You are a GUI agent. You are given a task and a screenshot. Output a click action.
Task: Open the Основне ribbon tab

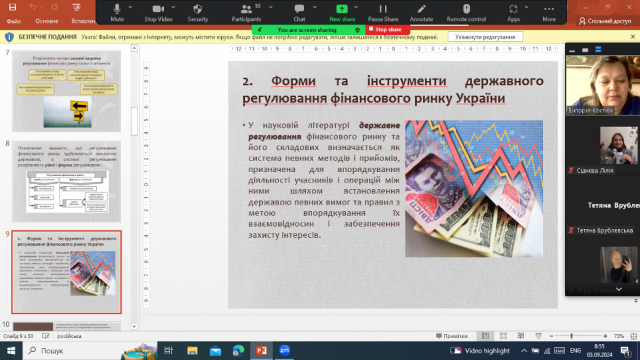[x=47, y=21]
